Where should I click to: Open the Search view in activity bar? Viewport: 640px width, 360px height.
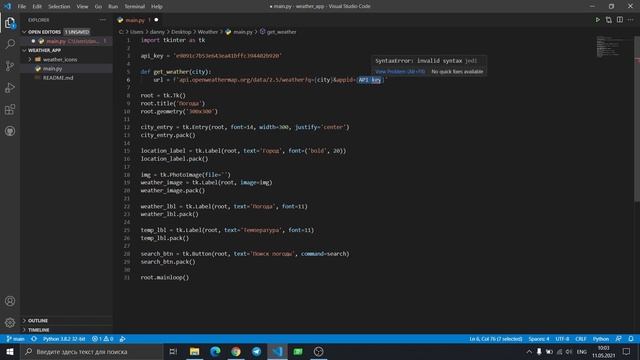[x=10, y=44]
